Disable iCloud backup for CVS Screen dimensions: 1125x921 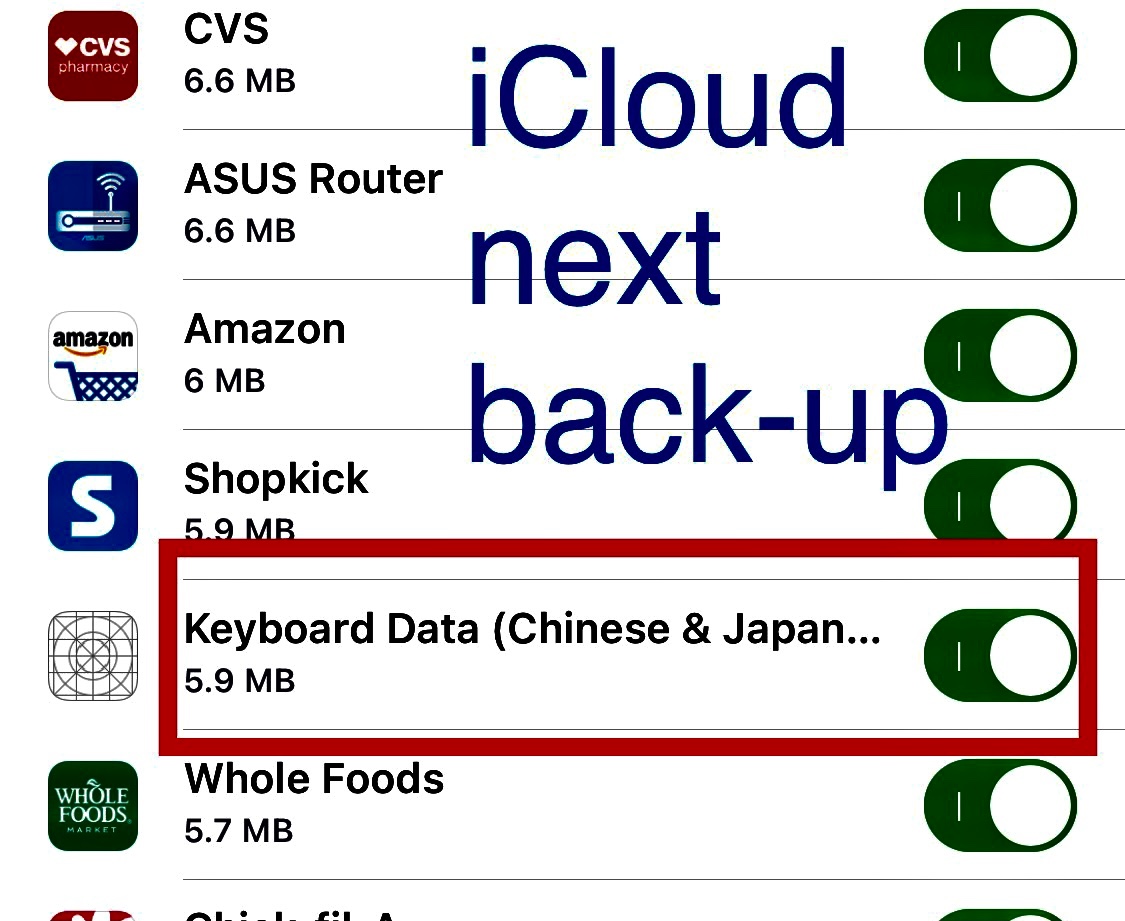(999, 56)
